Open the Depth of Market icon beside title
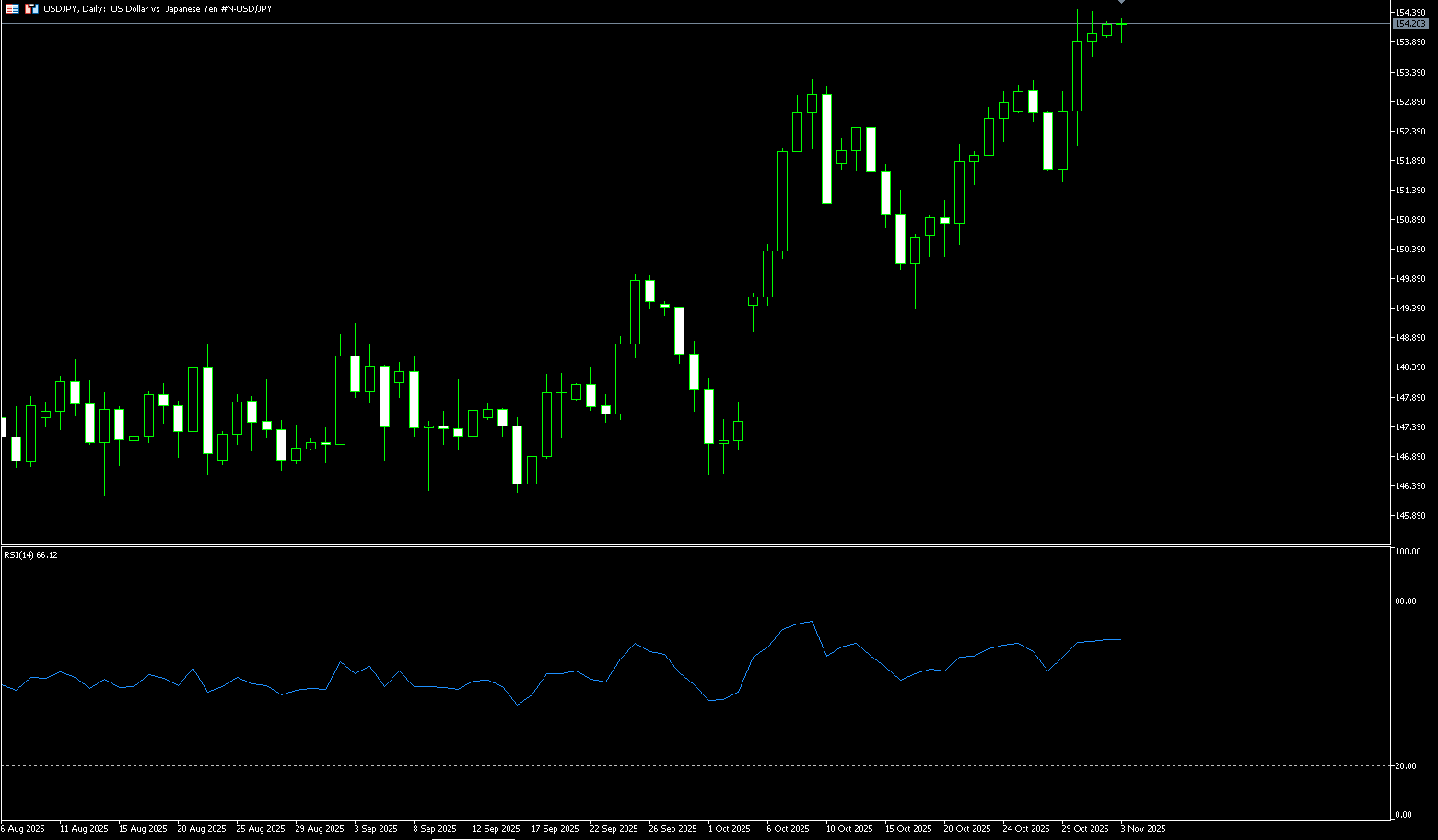Image resolution: width=1438 pixels, height=840 pixels. tap(31, 8)
